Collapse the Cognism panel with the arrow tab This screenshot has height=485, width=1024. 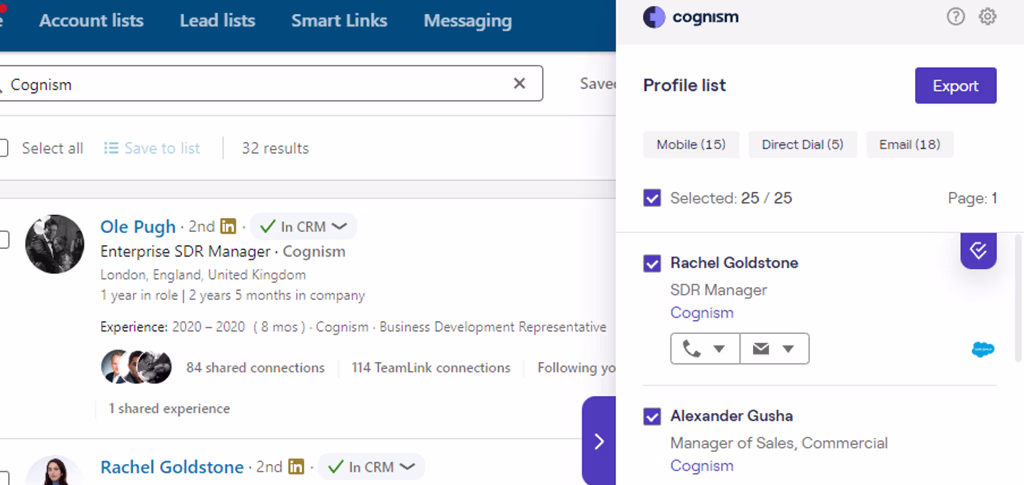599,442
